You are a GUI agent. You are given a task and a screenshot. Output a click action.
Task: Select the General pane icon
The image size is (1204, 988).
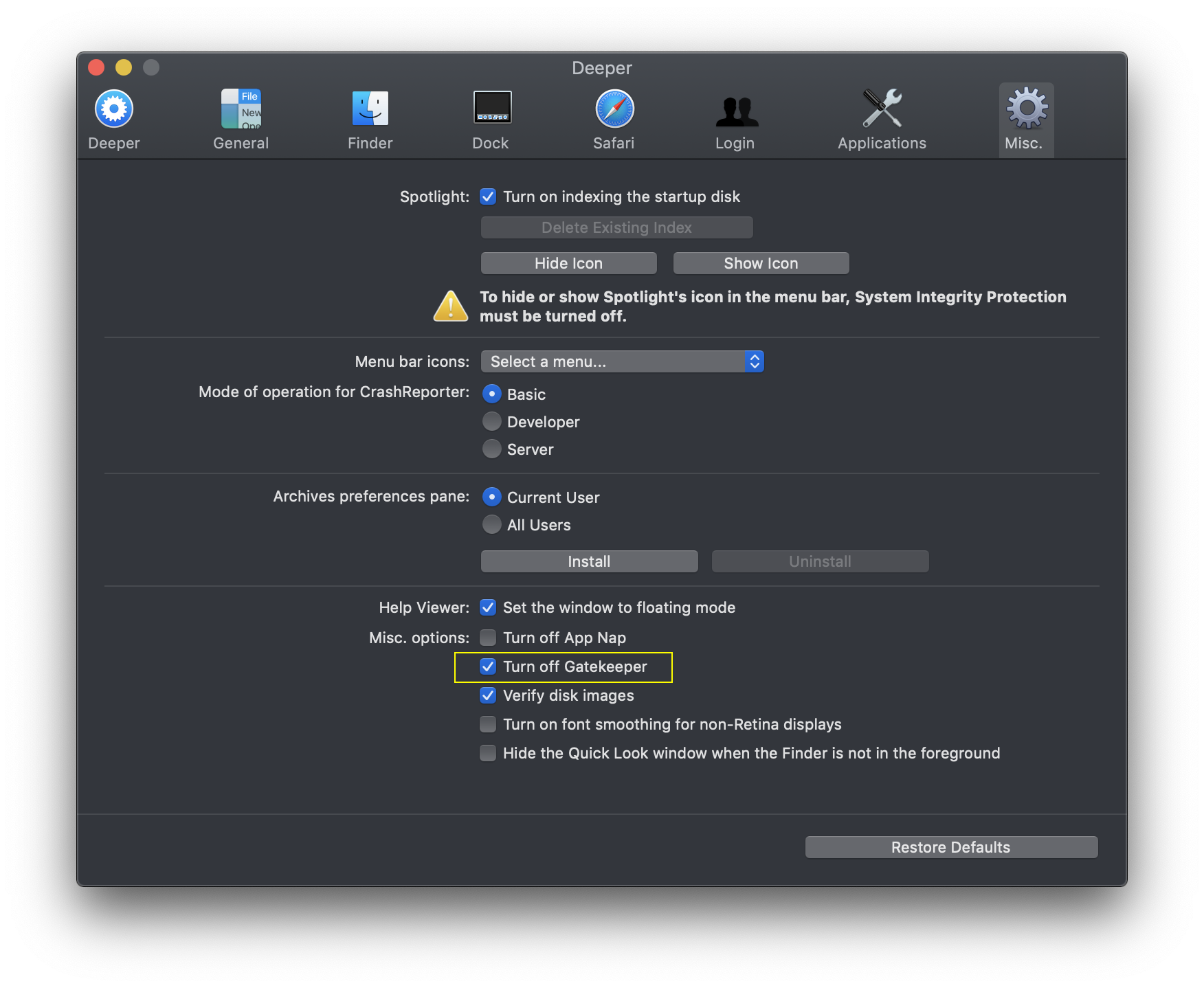[x=241, y=117]
